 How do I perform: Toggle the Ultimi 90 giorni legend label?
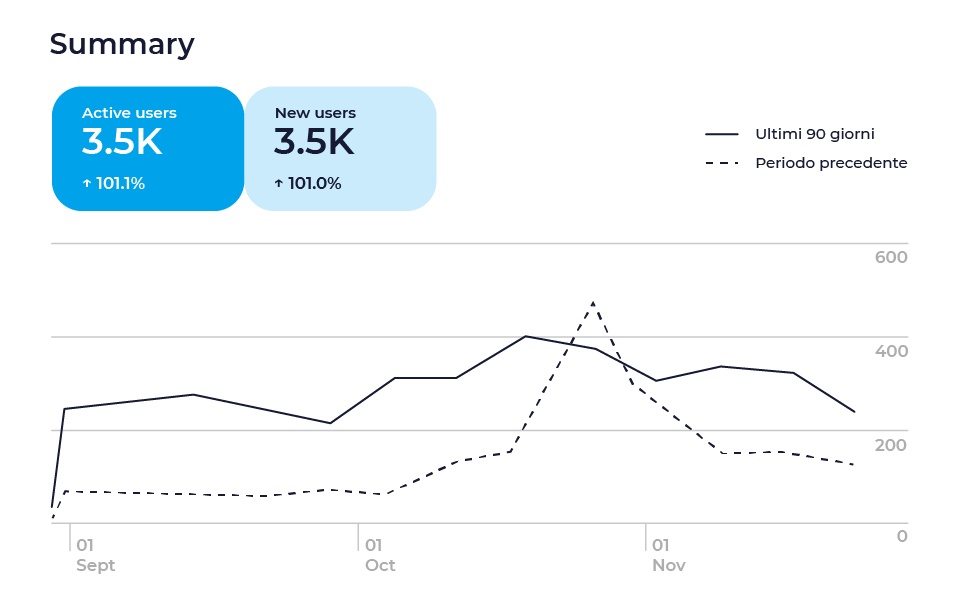click(814, 134)
